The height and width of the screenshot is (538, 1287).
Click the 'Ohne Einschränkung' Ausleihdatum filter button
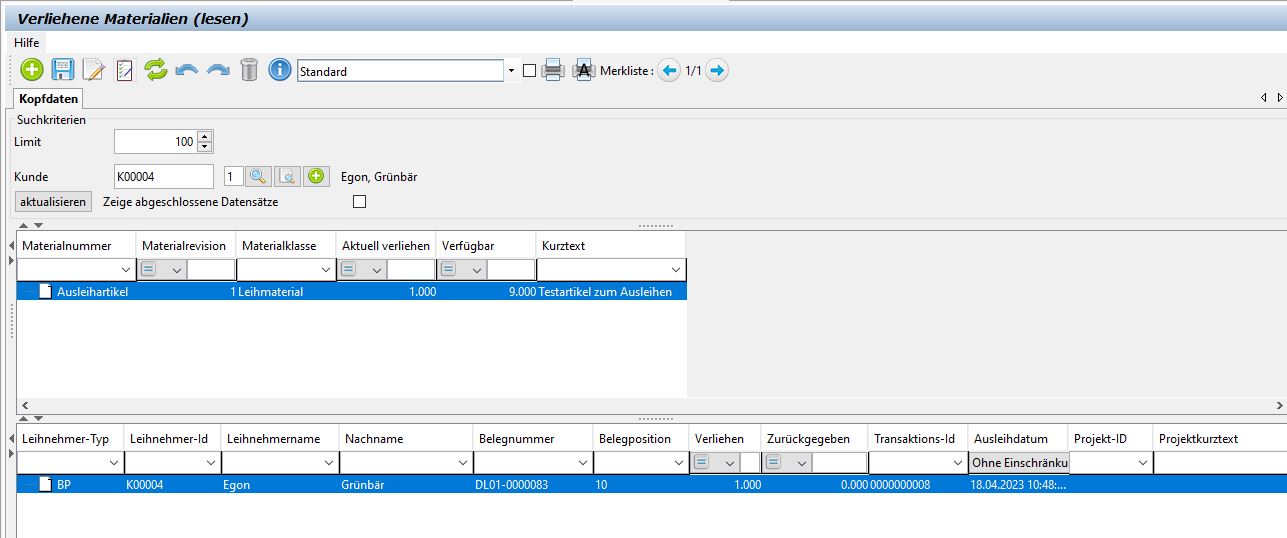point(1019,463)
